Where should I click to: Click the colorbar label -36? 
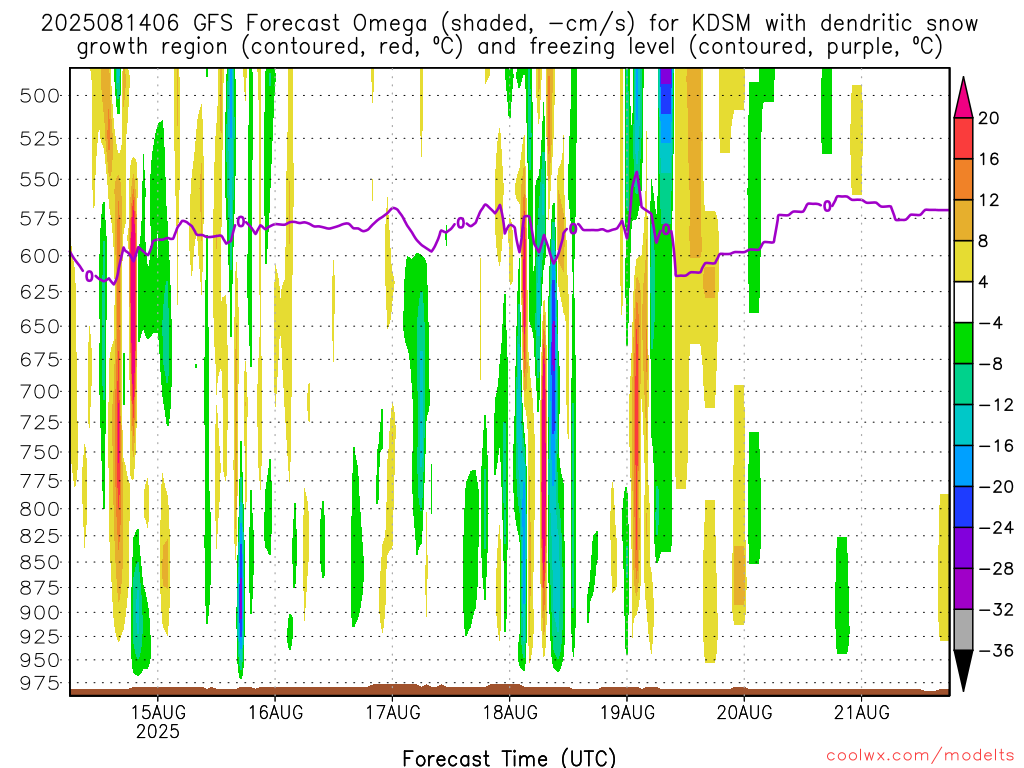996,650
